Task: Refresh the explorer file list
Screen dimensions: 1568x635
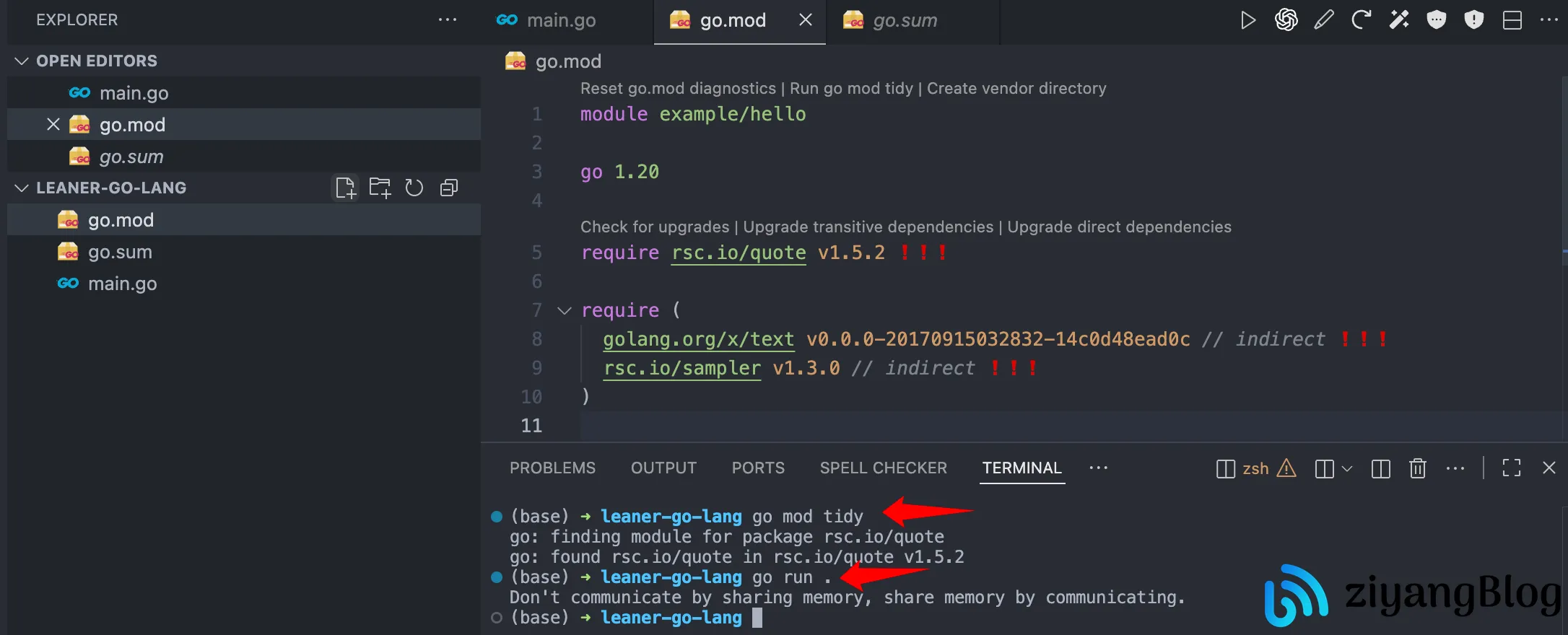Action: coord(414,188)
